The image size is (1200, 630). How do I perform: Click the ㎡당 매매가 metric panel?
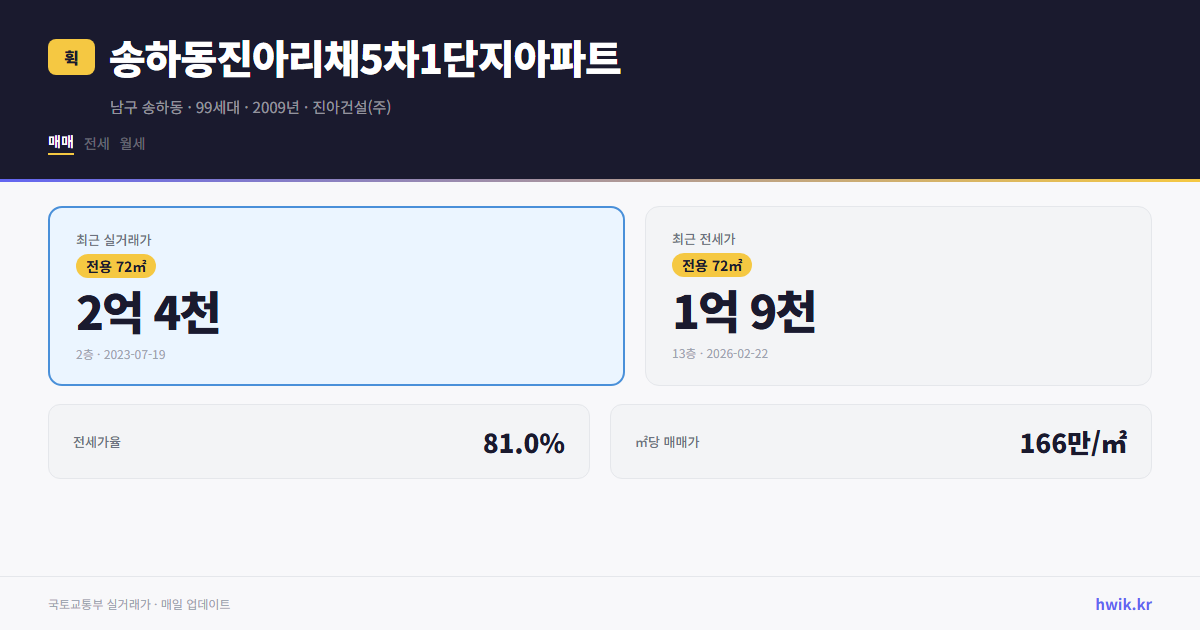pos(880,441)
